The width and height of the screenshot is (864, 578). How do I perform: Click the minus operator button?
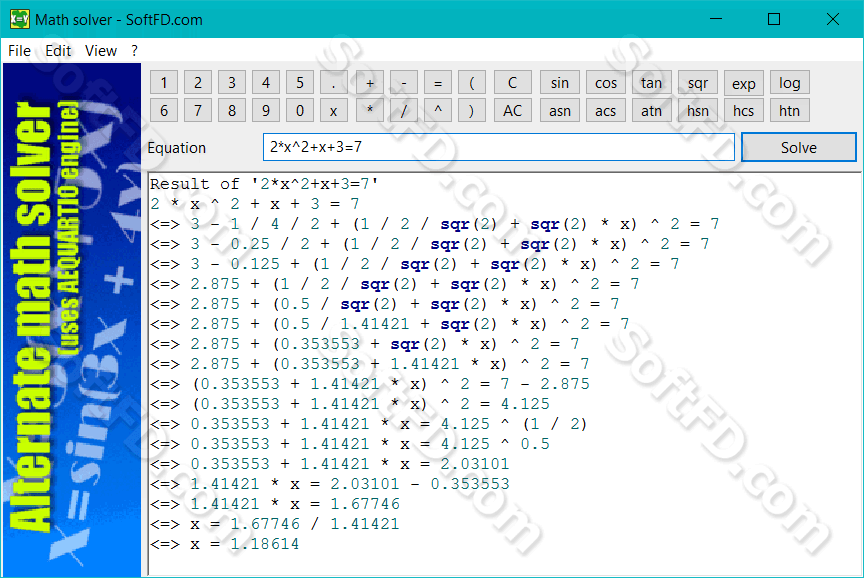coord(404,83)
